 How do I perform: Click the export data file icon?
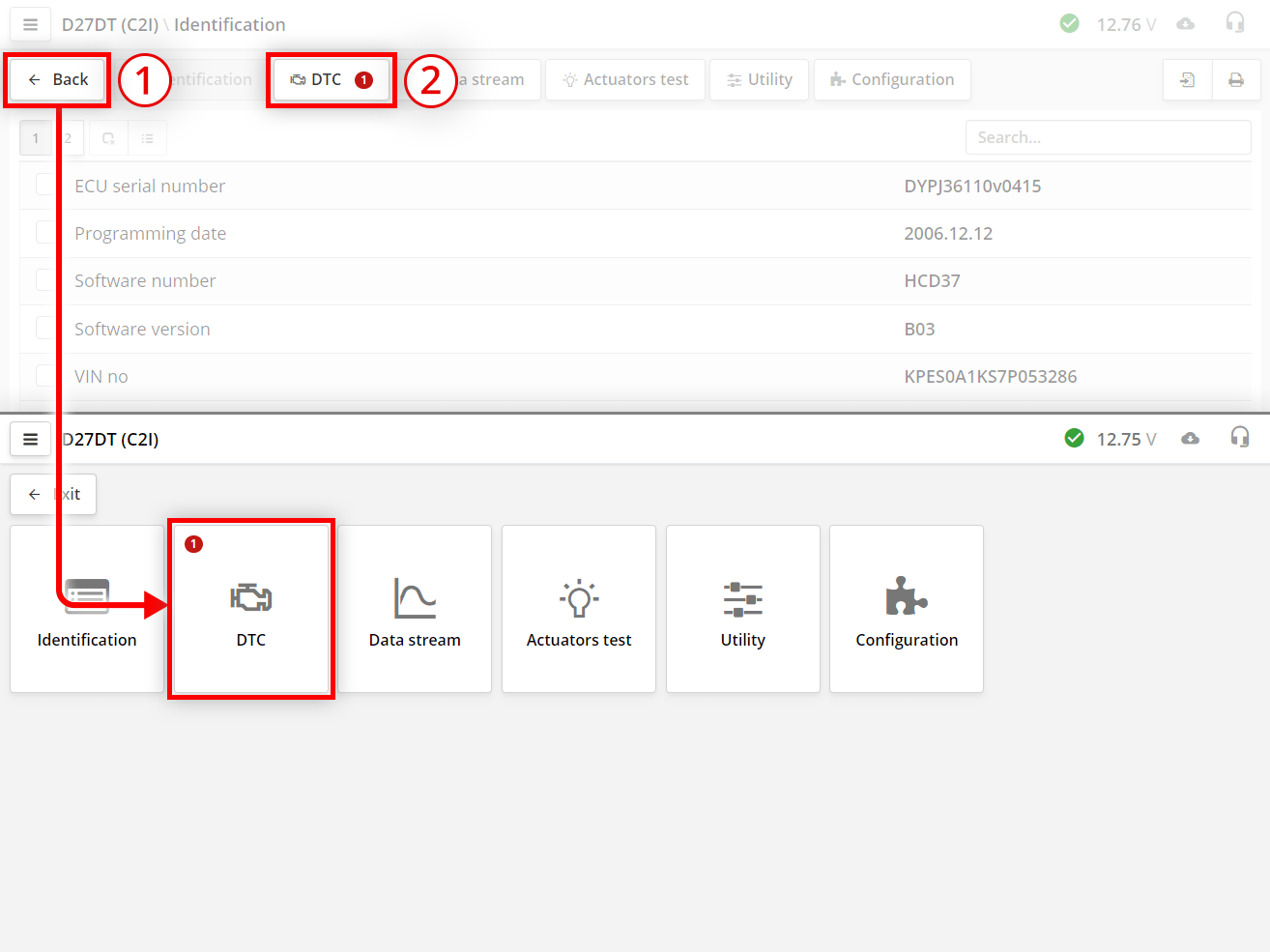pyautogui.click(x=1187, y=79)
